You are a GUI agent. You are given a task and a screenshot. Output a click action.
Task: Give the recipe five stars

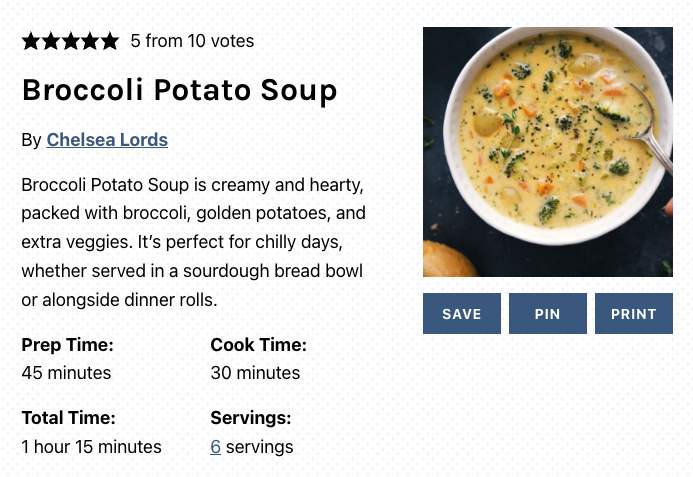pos(109,41)
